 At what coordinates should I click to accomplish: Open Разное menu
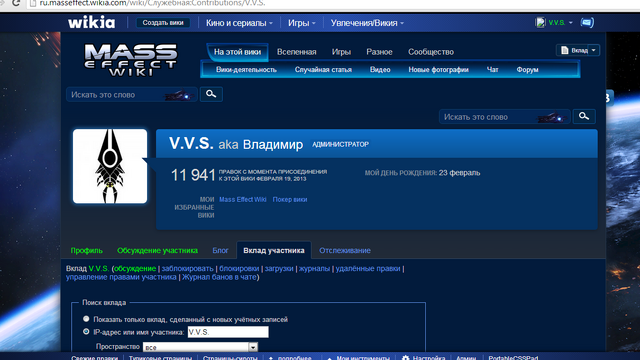(379, 52)
